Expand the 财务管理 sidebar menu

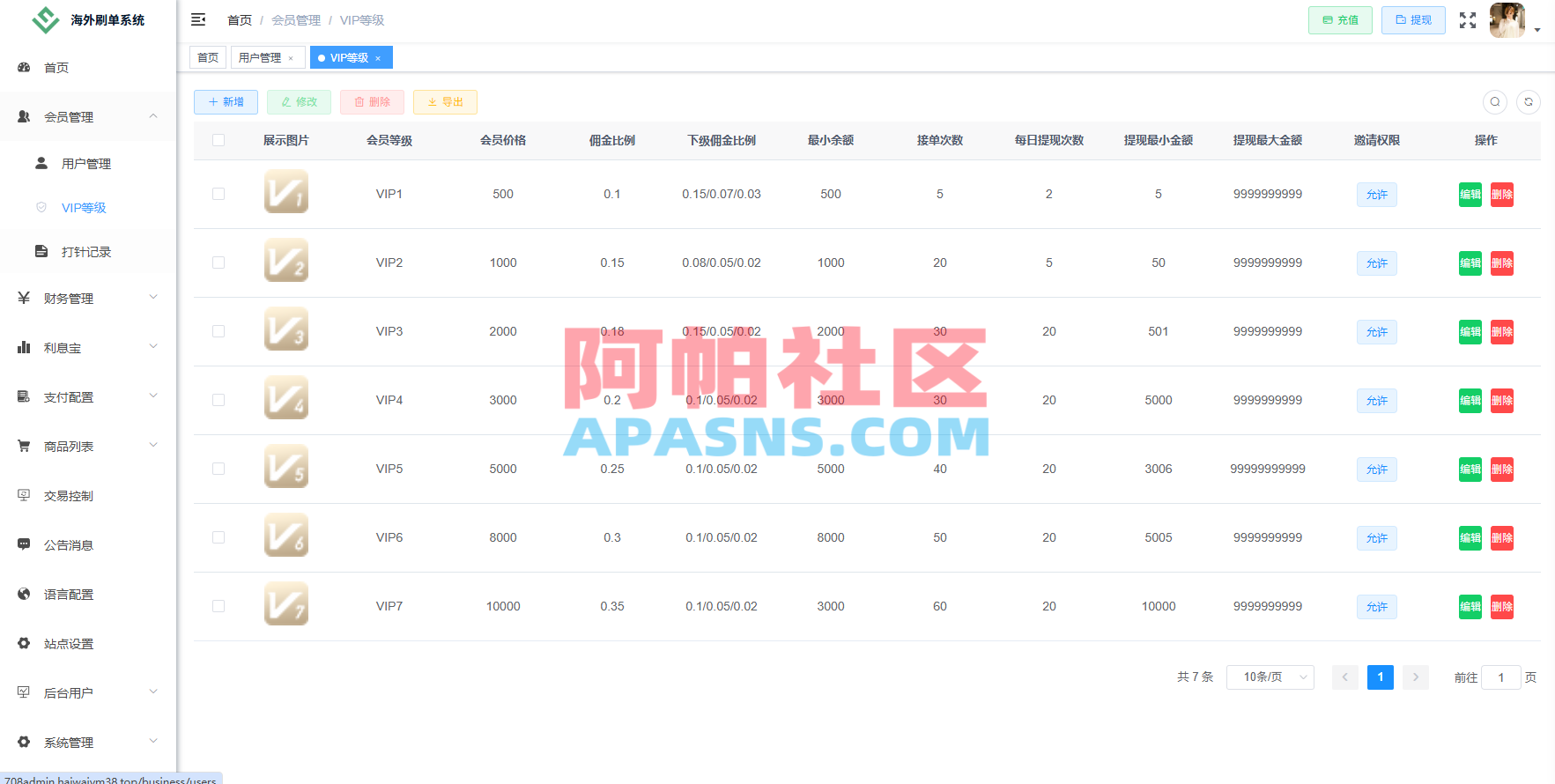coord(88,298)
